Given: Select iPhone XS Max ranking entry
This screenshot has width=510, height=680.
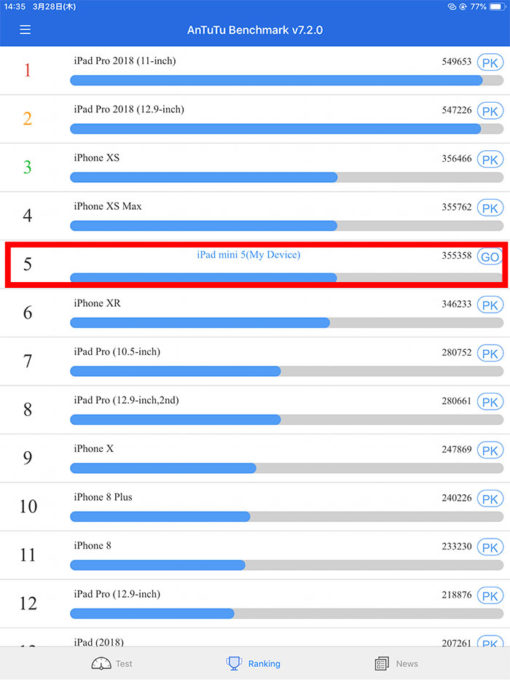Looking at the screenshot, I should tap(255, 216).
